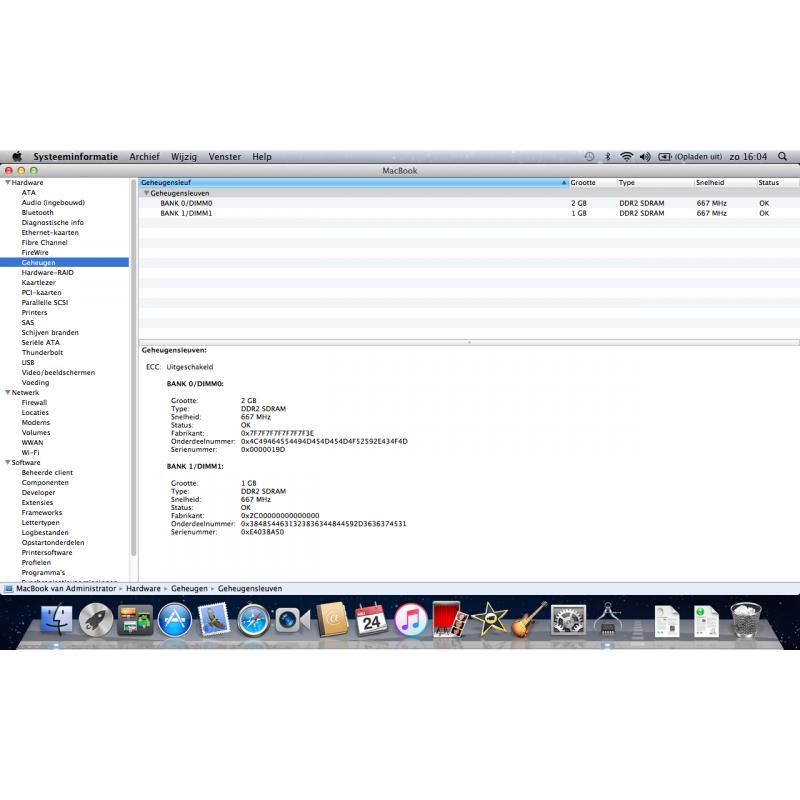Open GarageBand guitar icon in Dock

click(x=529, y=619)
